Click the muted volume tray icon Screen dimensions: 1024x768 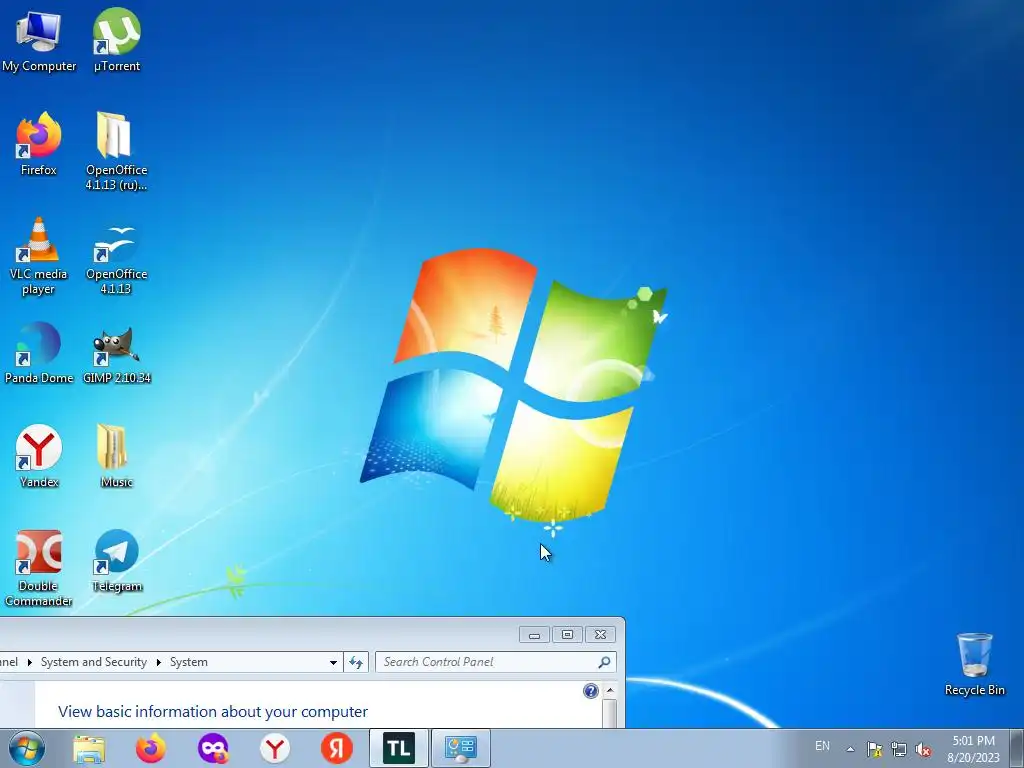point(923,749)
